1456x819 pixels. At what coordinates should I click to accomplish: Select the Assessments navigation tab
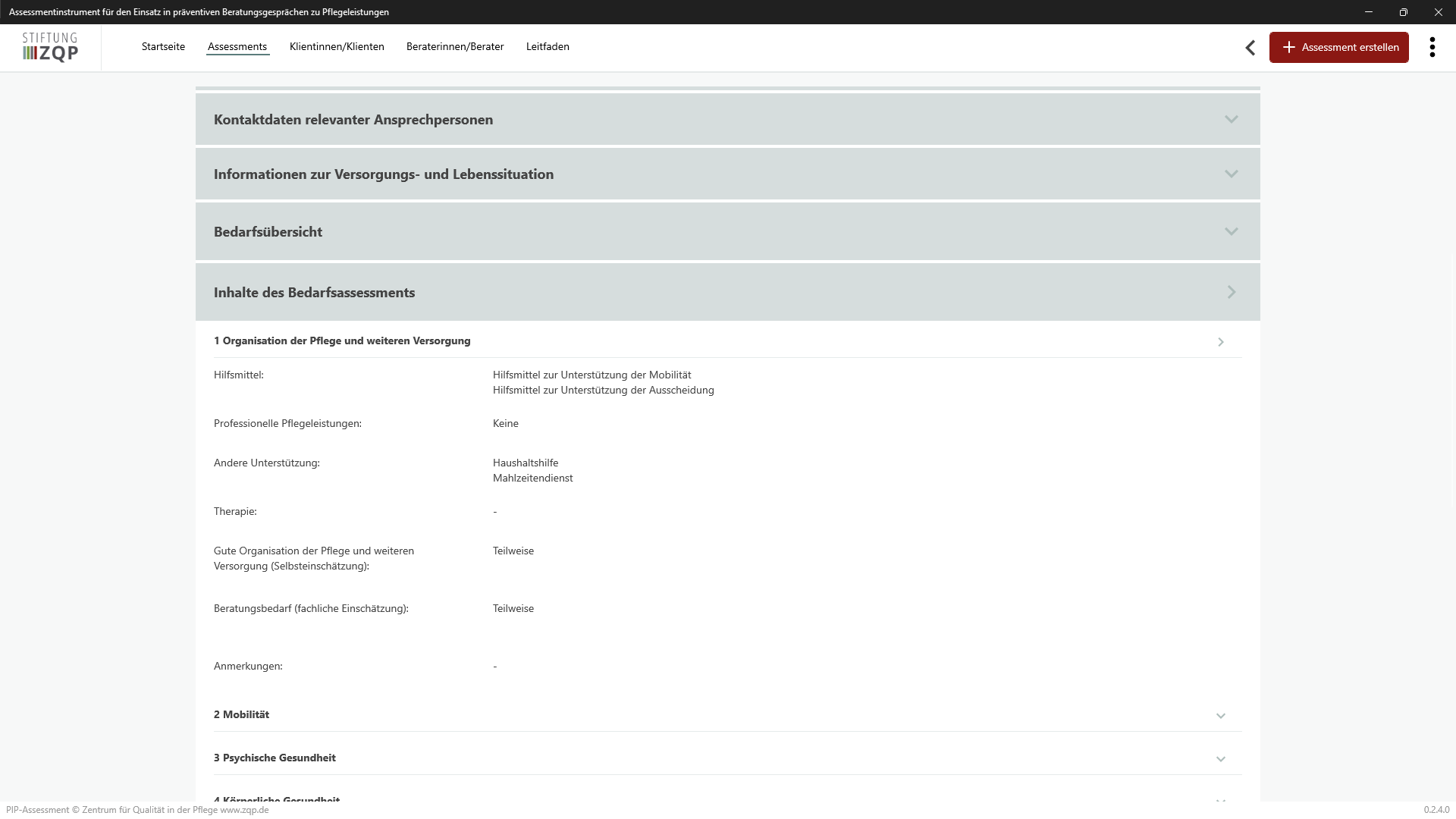click(x=237, y=47)
